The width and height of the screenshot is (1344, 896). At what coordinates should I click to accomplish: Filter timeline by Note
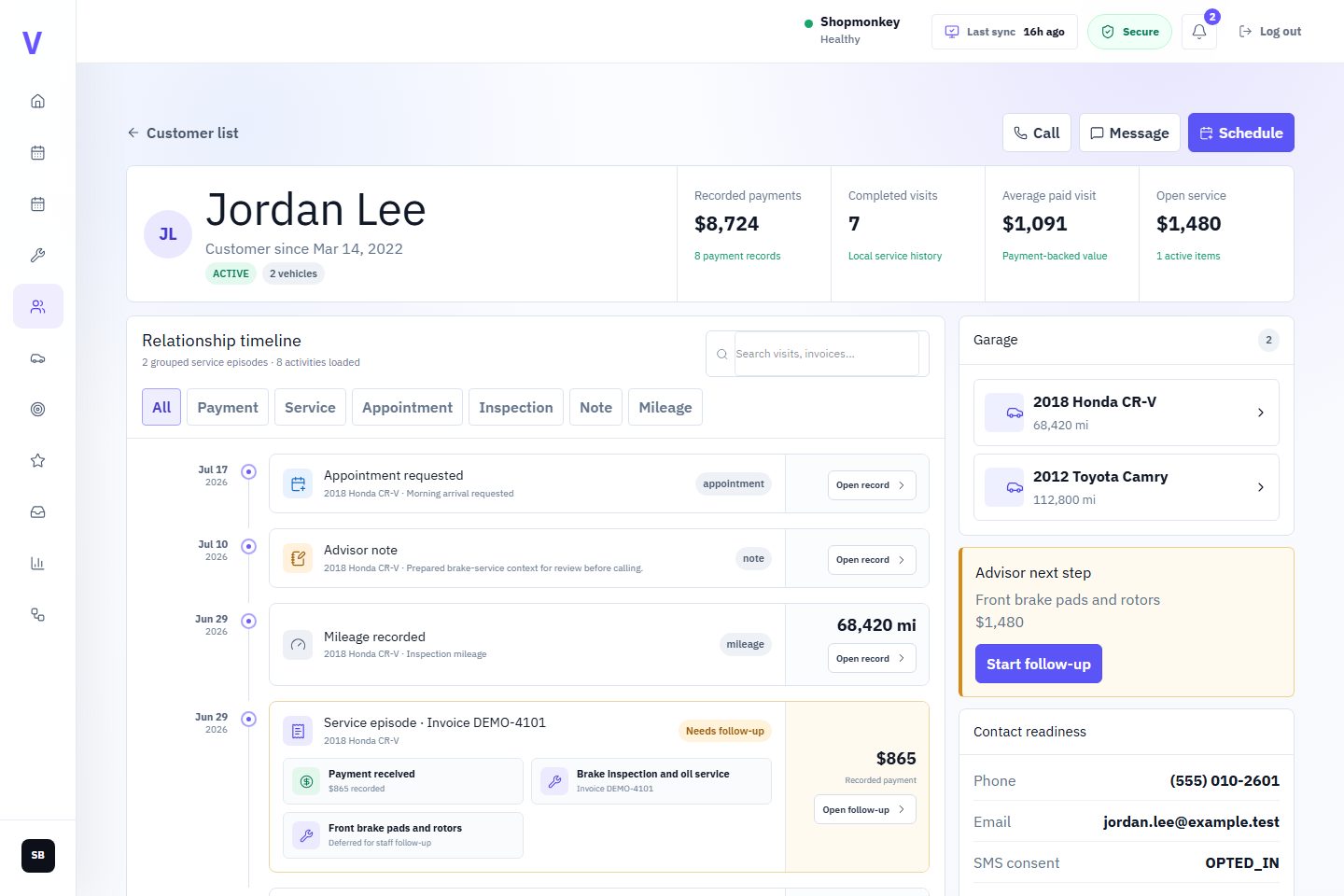coord(595,407)
